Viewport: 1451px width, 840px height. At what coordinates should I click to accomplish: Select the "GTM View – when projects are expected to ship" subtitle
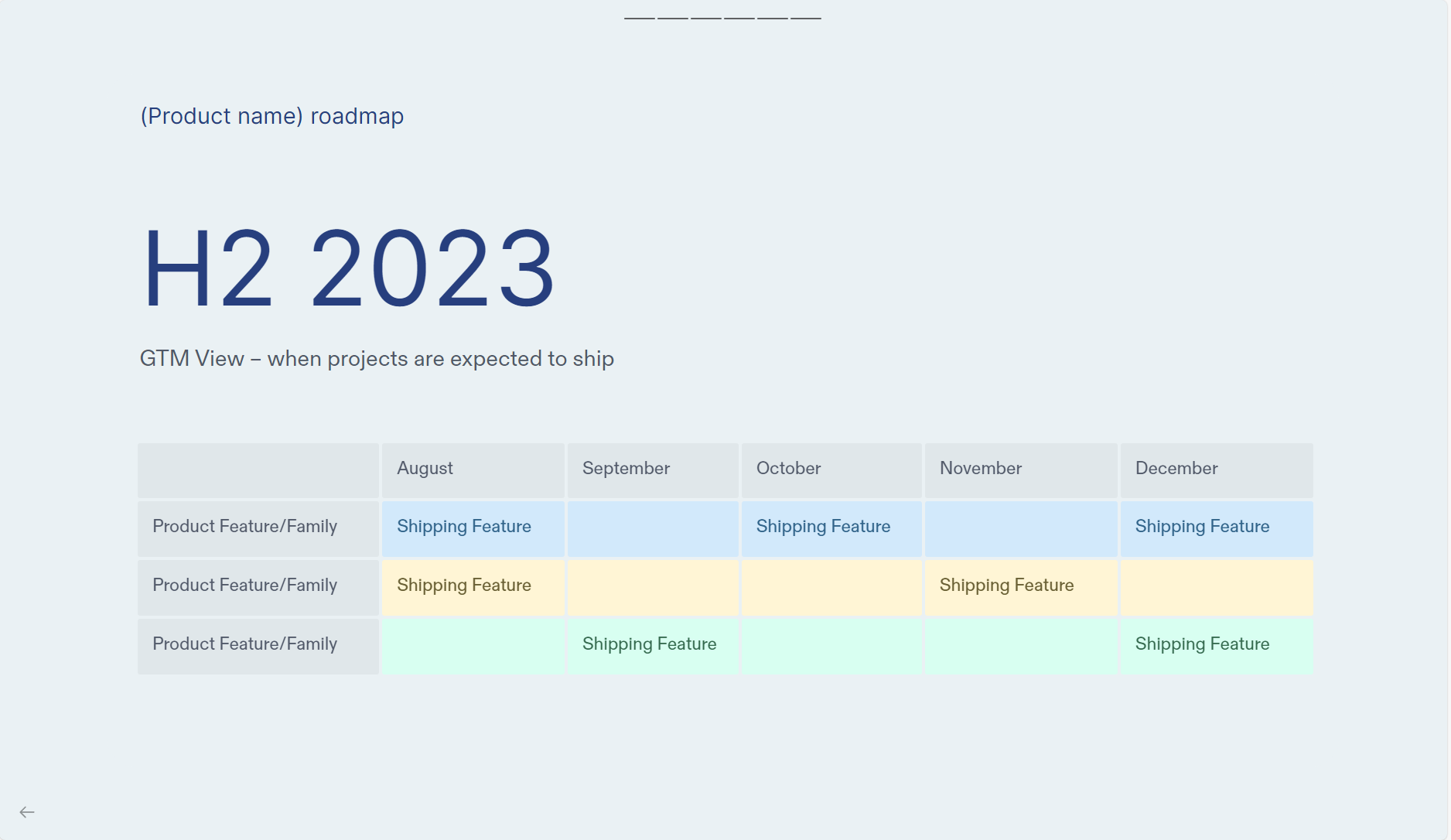377,359
